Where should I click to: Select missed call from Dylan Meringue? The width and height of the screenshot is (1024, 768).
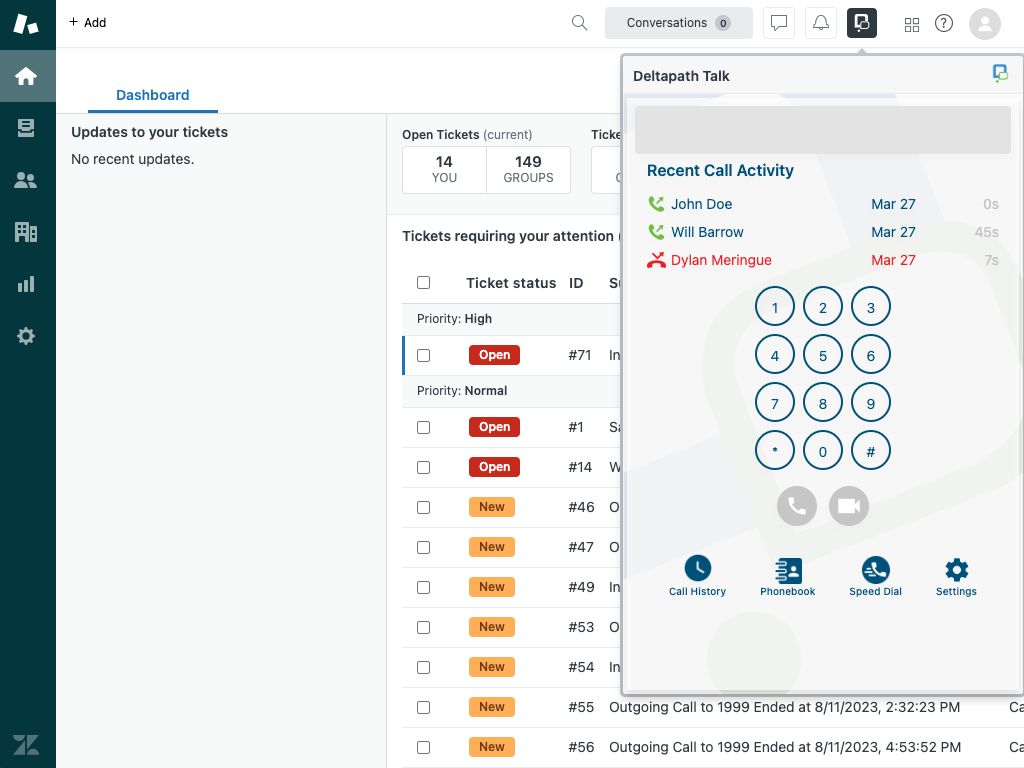[720, 260]
